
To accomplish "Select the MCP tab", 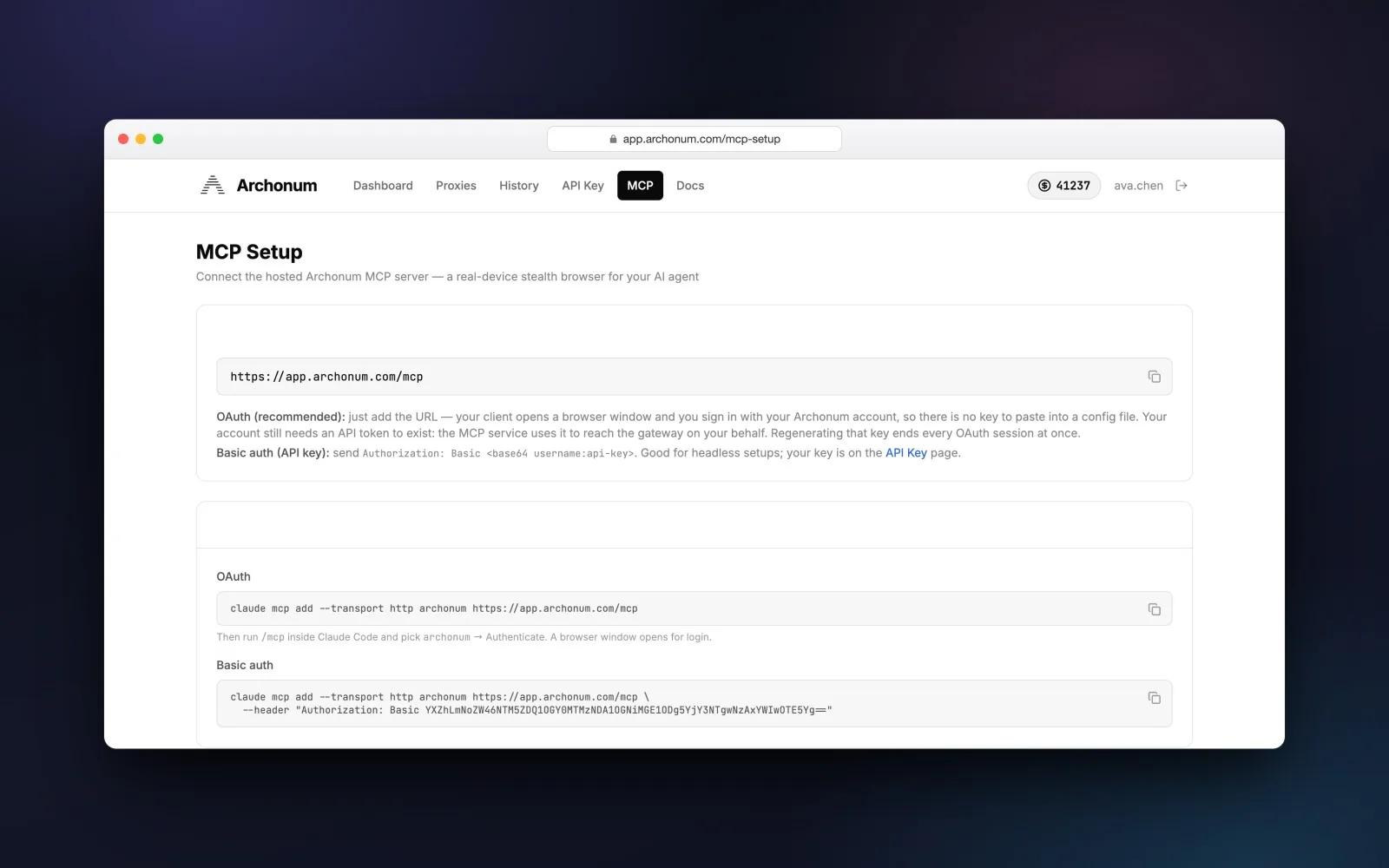I will point(640,186).
